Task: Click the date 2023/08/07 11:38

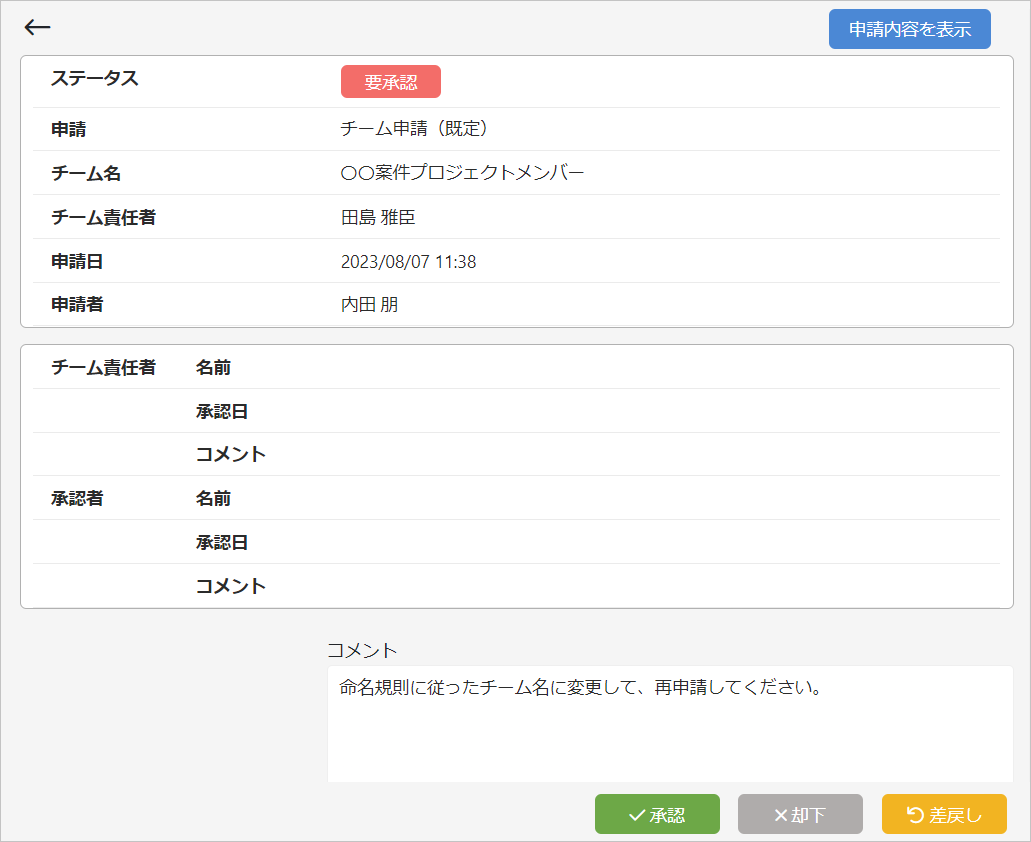Action: 408,262
